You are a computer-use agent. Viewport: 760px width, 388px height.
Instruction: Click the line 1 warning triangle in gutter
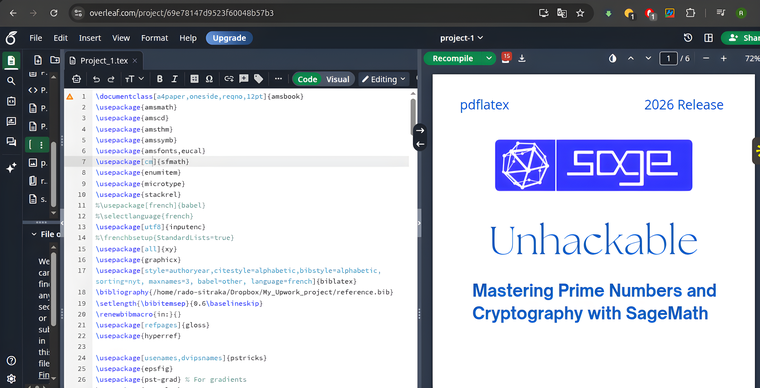tap(70, 96)
